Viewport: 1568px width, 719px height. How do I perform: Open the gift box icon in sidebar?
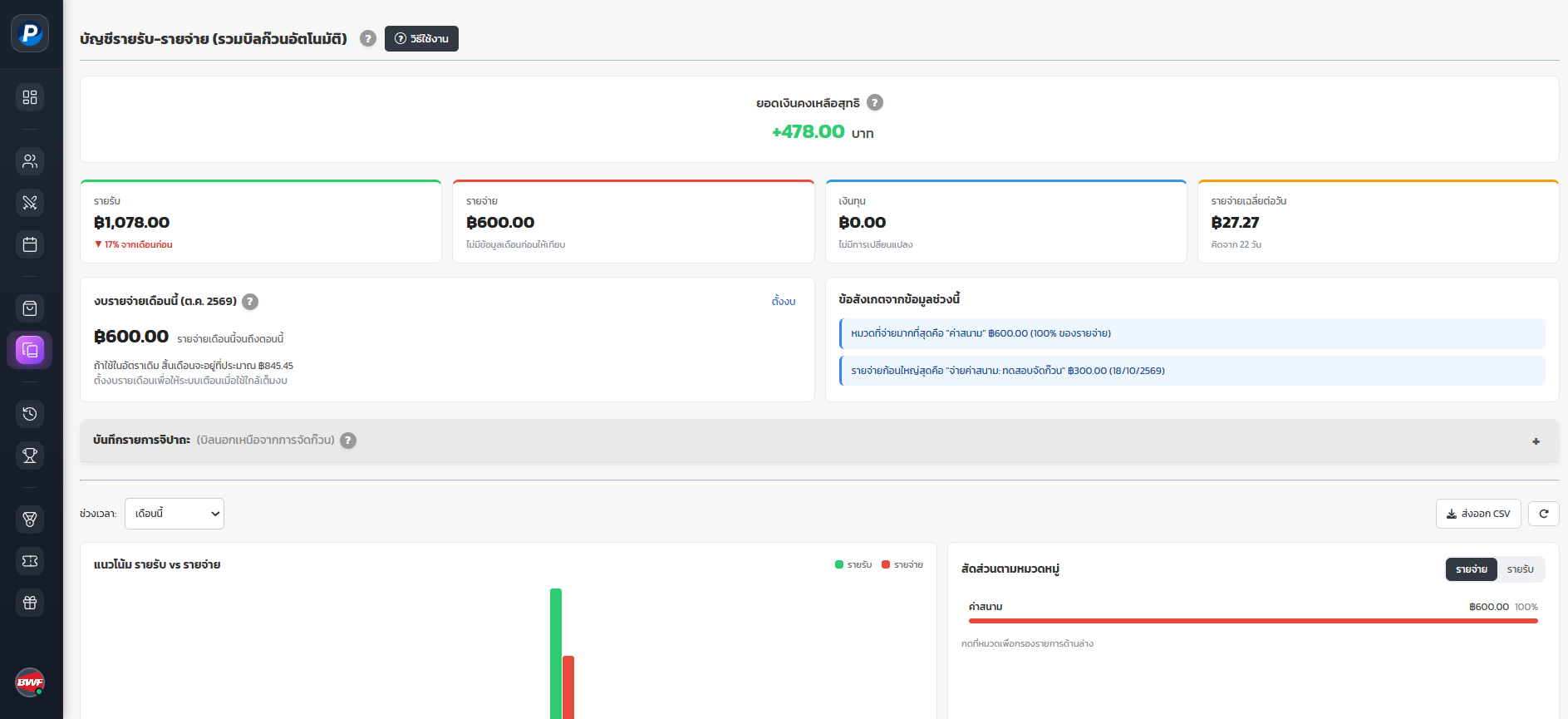click(30, 603)
